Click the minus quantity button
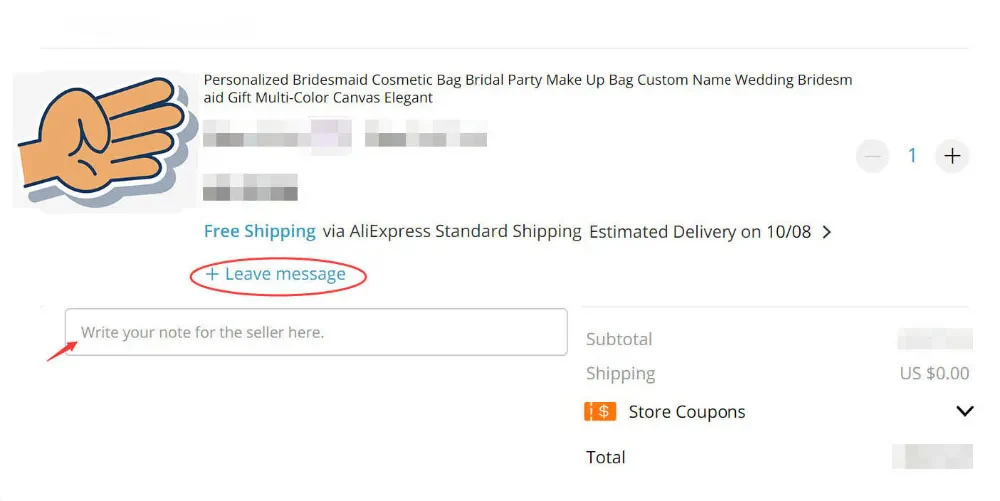 click(873, 156)
